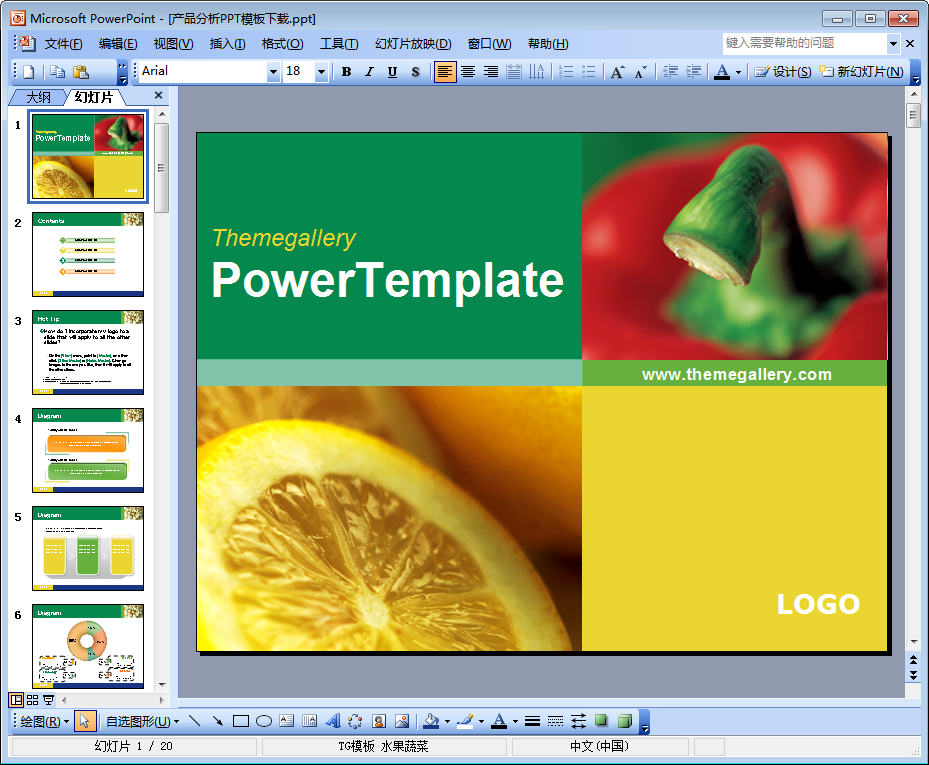The height and width of the screenshot is (765, 929).
Task: Switch to the 大纲 outline tab
Action: (x=38, y=97)
